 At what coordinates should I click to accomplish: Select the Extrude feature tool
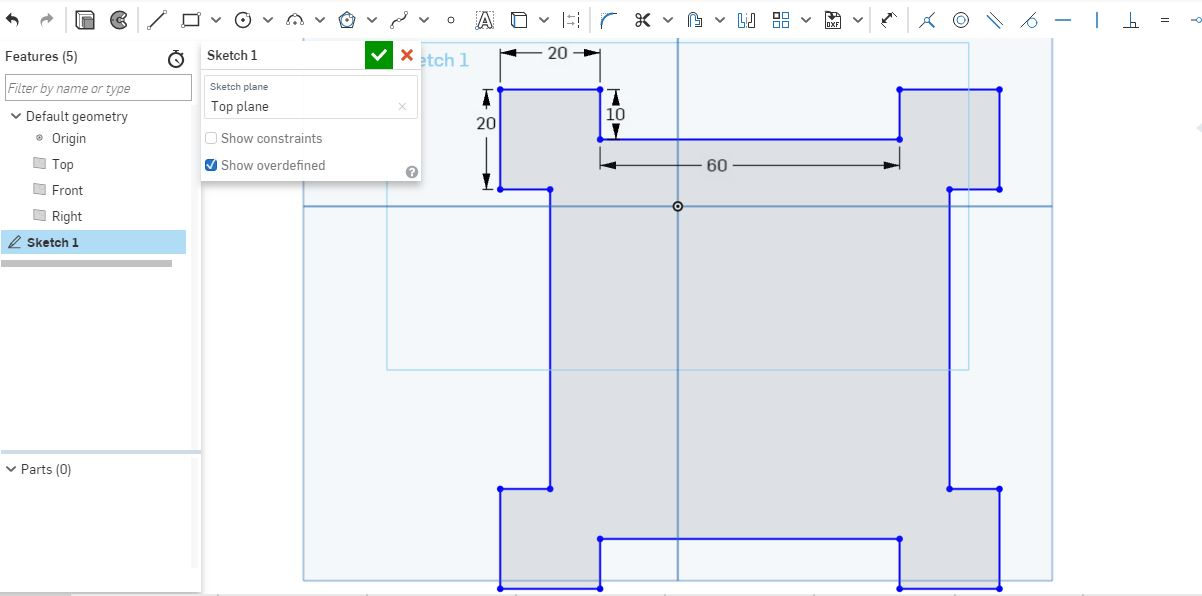pos(85,20)
